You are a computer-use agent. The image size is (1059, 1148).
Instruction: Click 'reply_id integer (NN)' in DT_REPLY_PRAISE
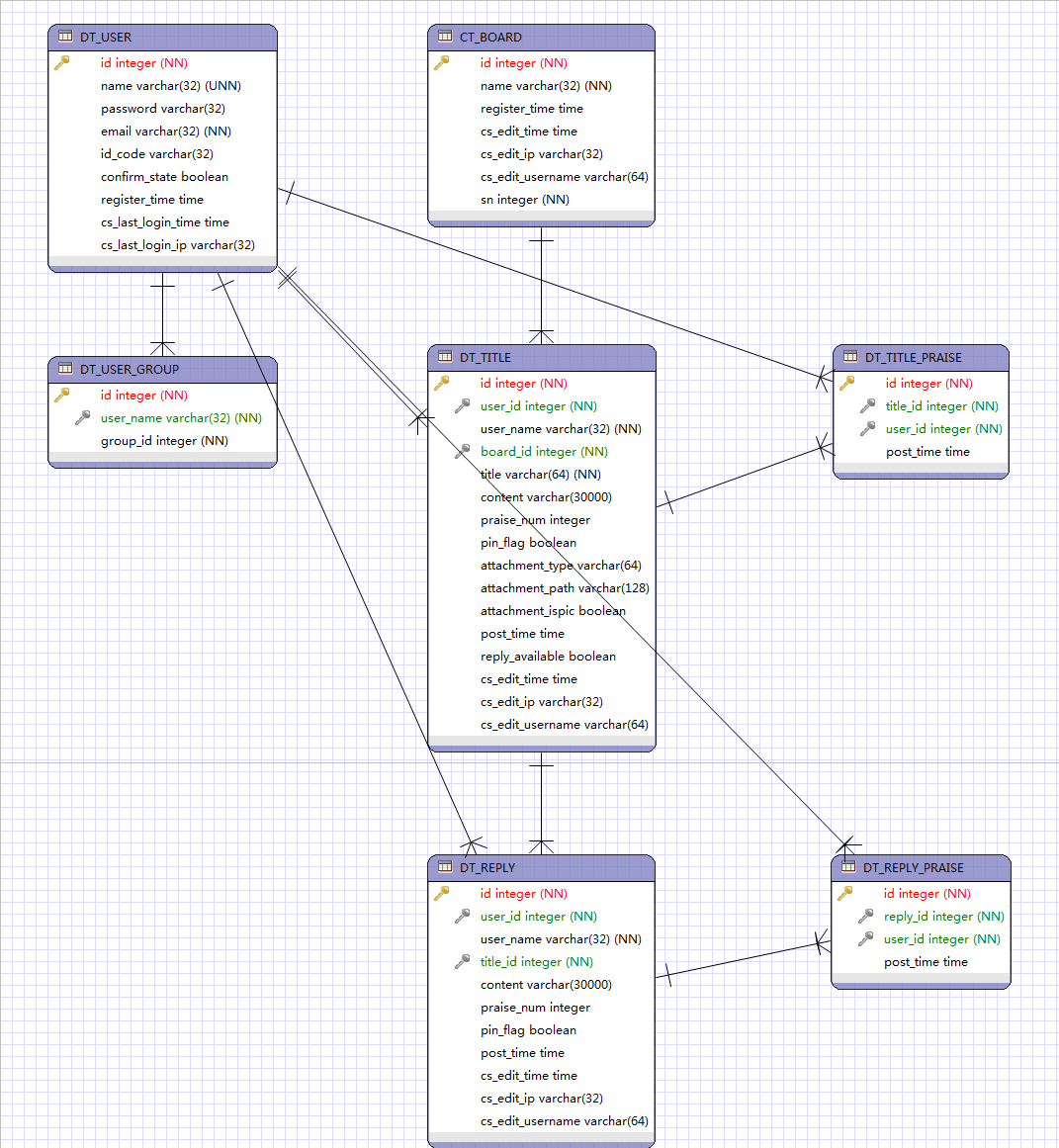pyautogui.click(x=944, y=916)
